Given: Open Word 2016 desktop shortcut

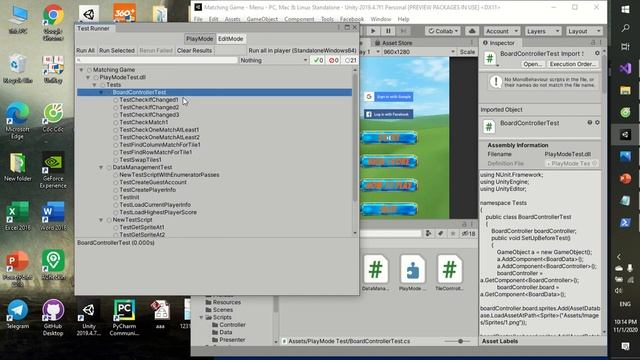Looking at the screenshot, I should [x=53, y=216].
